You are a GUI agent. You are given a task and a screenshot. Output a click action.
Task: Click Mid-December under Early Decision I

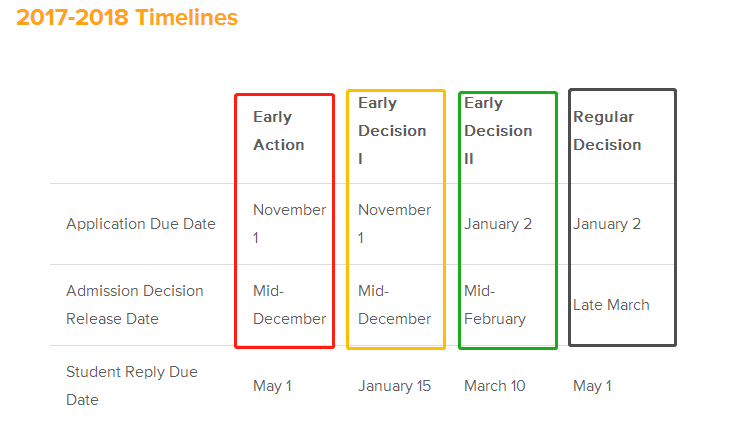click(394, 305)
